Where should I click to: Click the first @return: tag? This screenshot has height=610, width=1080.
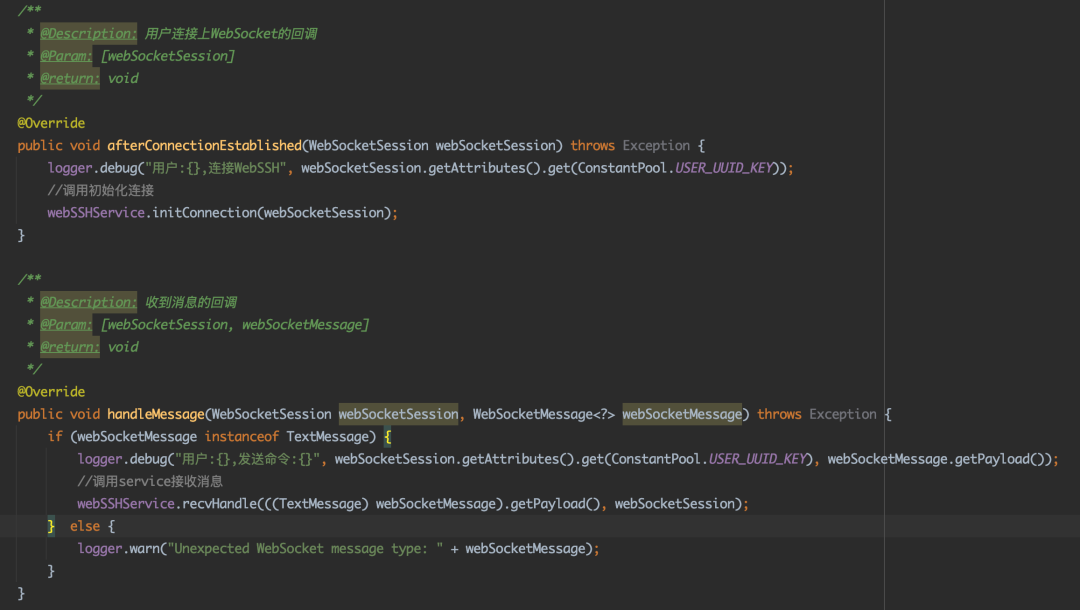coord(70,78)
